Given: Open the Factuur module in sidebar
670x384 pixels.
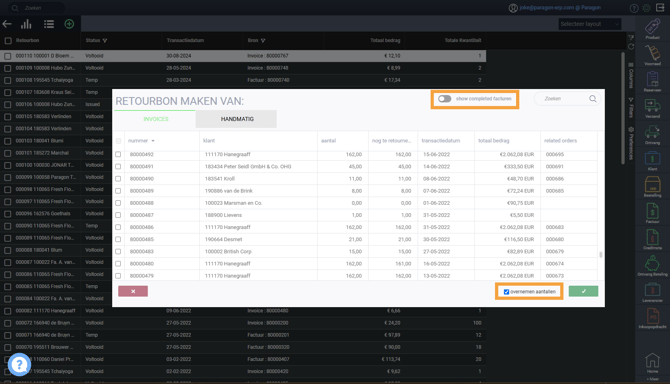Looking at the screenshot, I should [x=652, y=214].
